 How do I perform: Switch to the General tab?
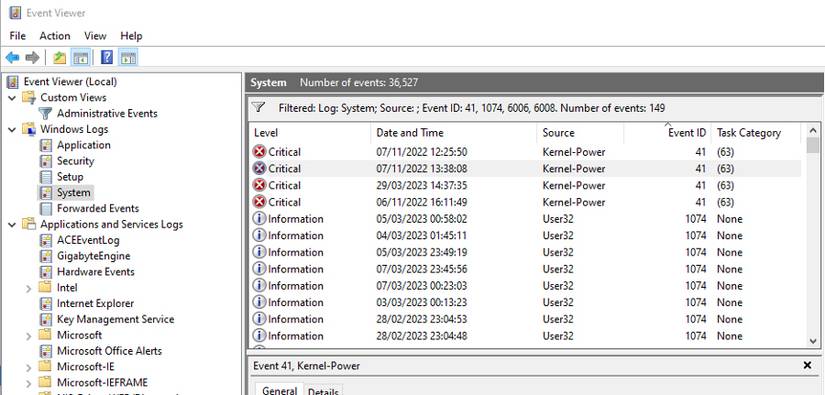(x=279, y=390)
